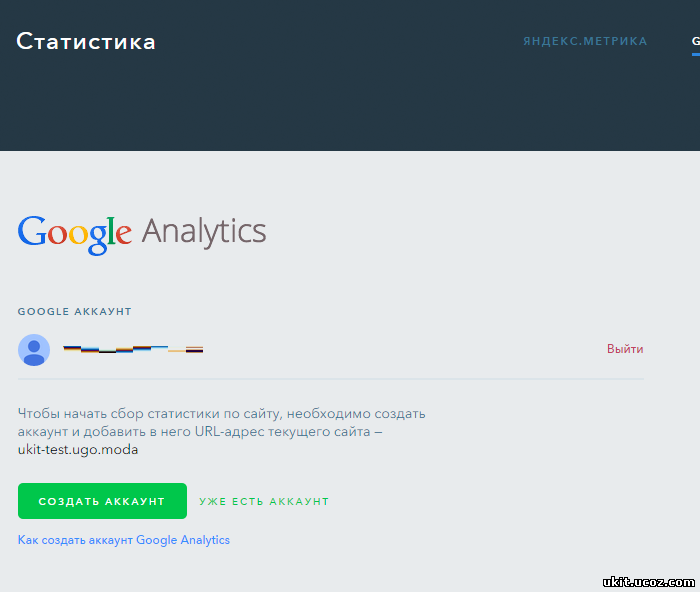The width and height of the screenshot is (700, 592).
Task: Click the colorful Google logo
Action: point(75,234)
